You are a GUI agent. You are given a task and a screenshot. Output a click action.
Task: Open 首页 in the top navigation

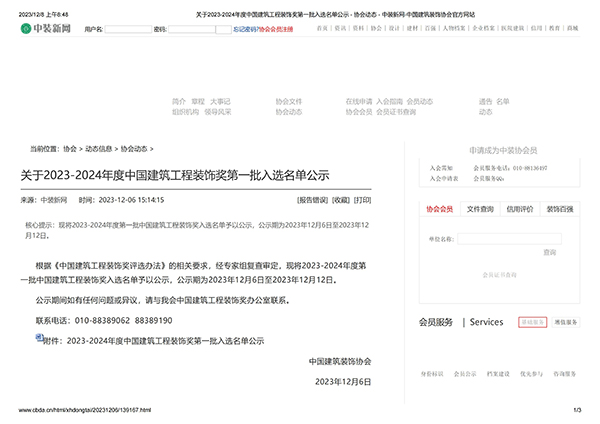tap(321, 30)
